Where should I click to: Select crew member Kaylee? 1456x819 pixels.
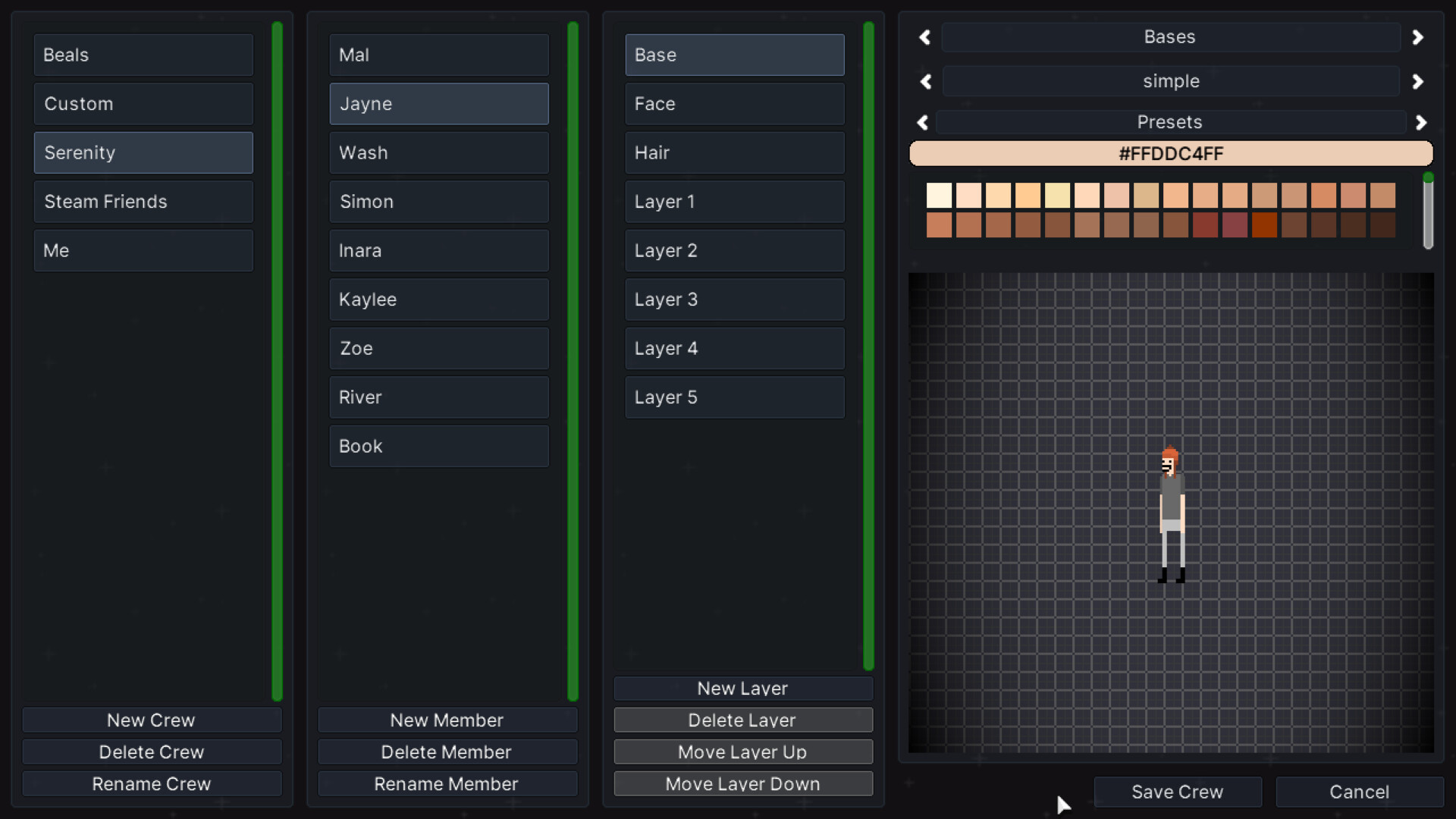[x=438, y=300]
